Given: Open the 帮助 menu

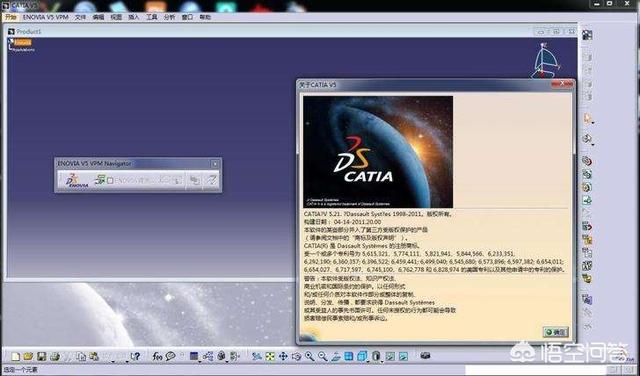Looking at the screenshot, I should tap(205, 17).
